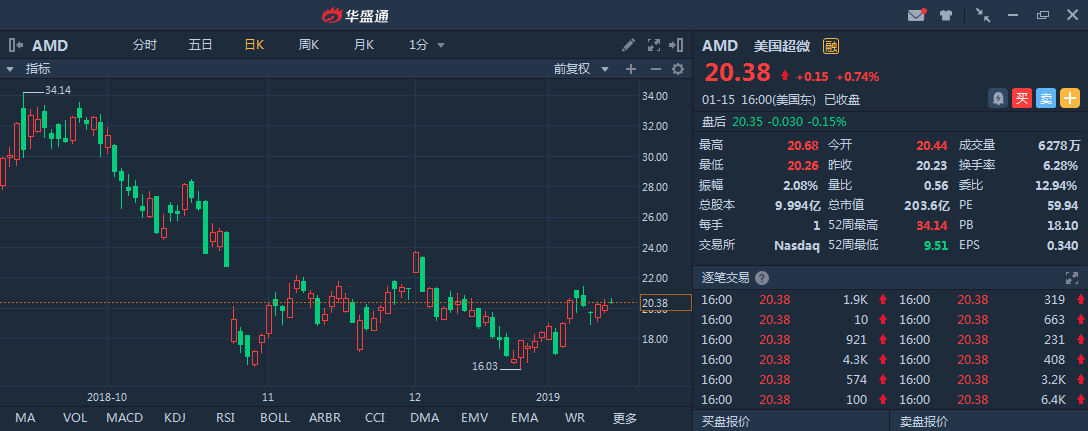Add AMD to watchlist with plus button

coord(1070,99)
